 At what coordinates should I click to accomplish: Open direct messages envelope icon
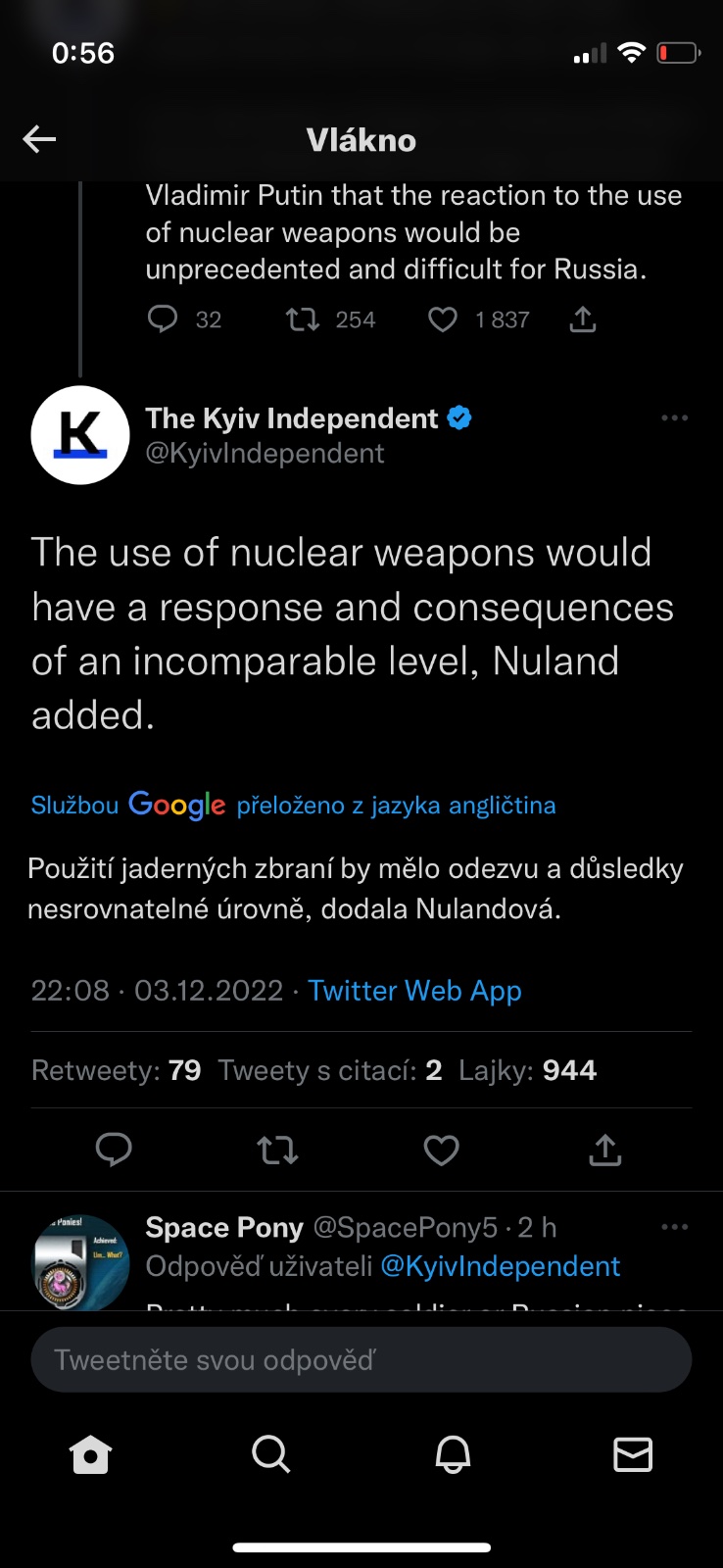pos(633,1455)
